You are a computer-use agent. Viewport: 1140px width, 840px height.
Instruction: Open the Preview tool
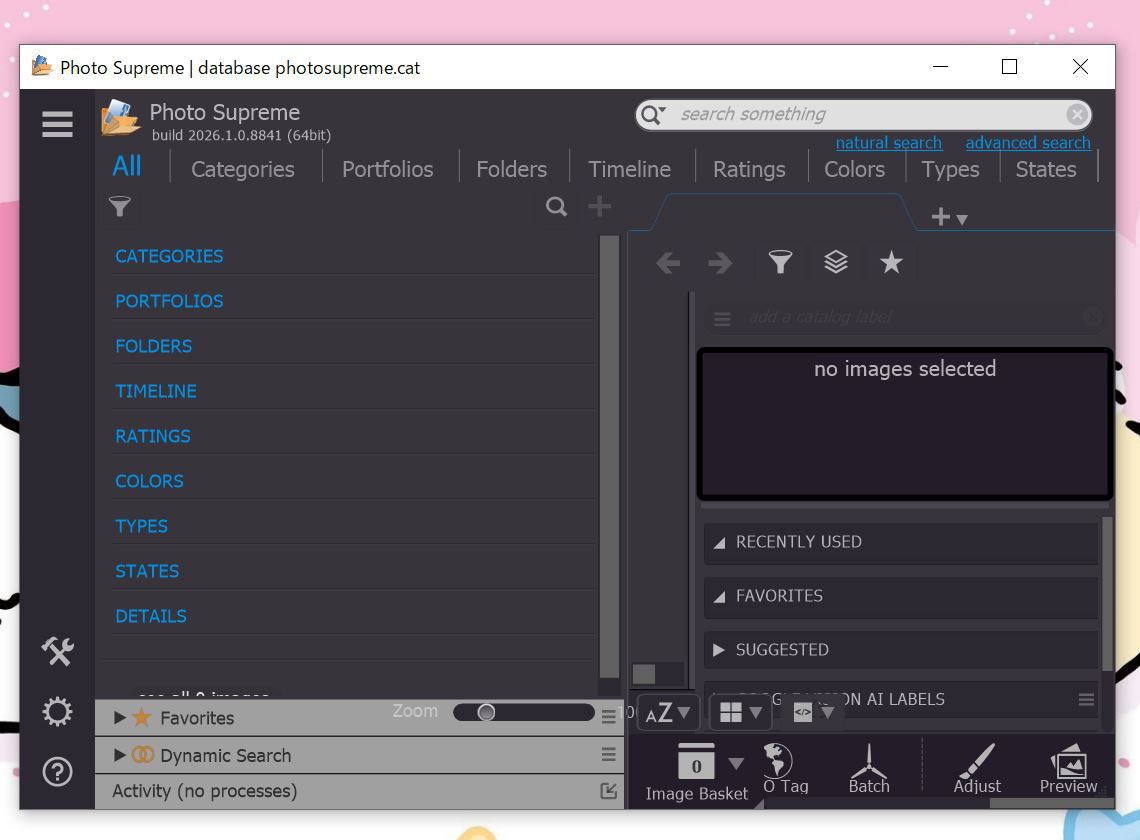click(1068, 769)
